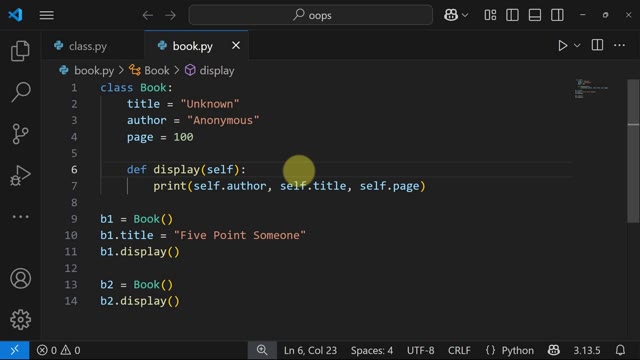Select the book.py tab
Screen dimensions: 640x360
pyautogui.click(x=192, y=46)
